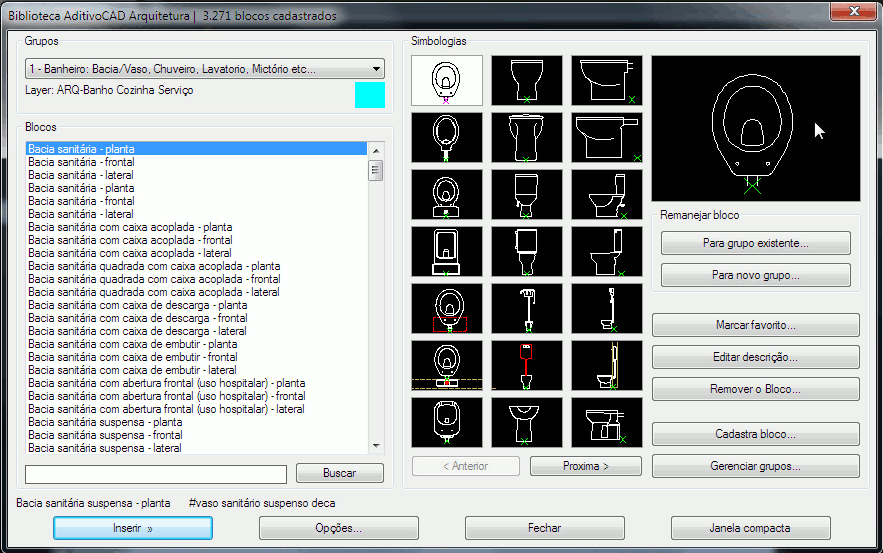Choose toilet with attached tank frontal symbol
The height and width of the screenshot is (553, 883).
point(527,194)
